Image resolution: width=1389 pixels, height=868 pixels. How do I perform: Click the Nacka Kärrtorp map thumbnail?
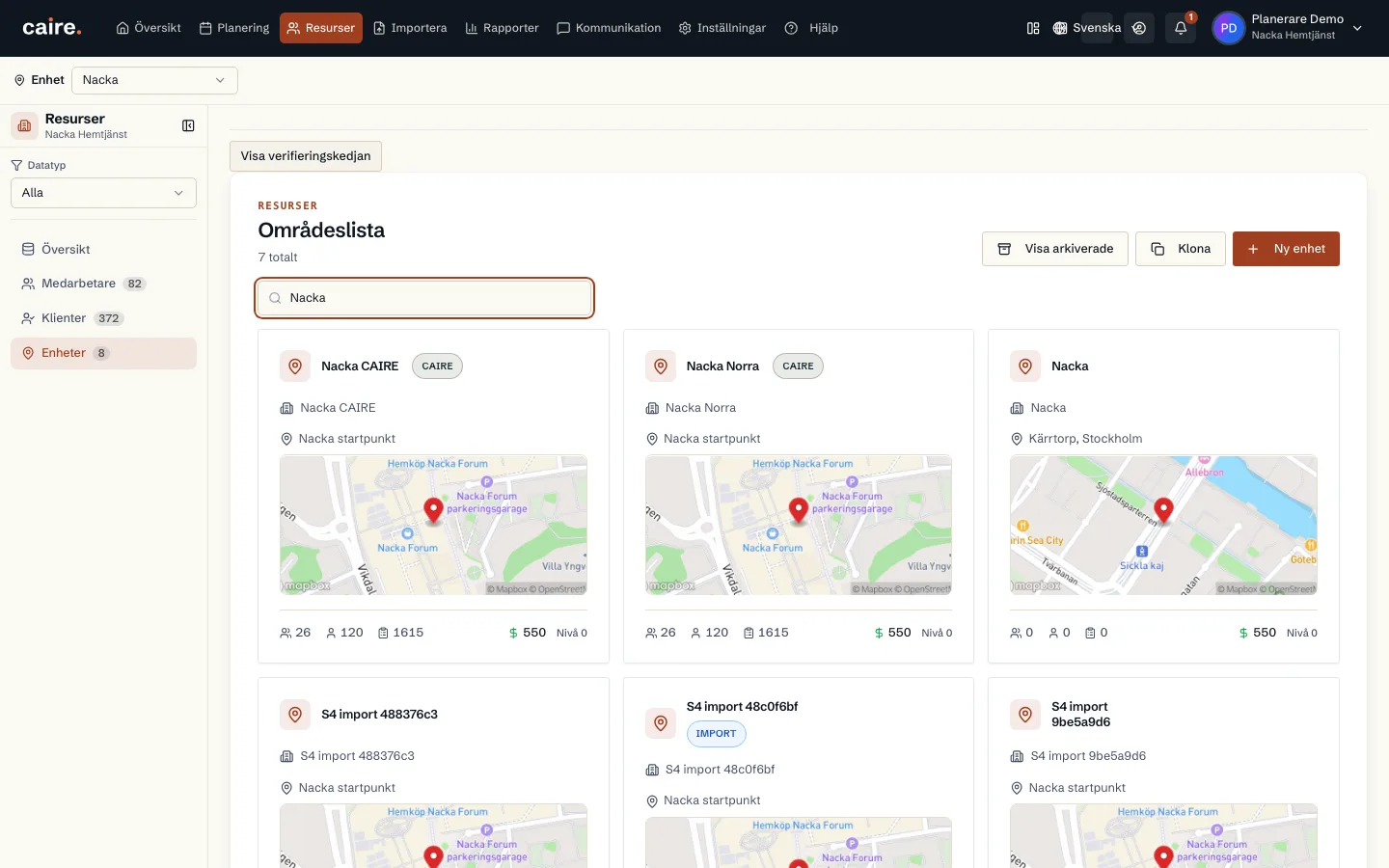pyautogui.click(x=1163, y=525)
